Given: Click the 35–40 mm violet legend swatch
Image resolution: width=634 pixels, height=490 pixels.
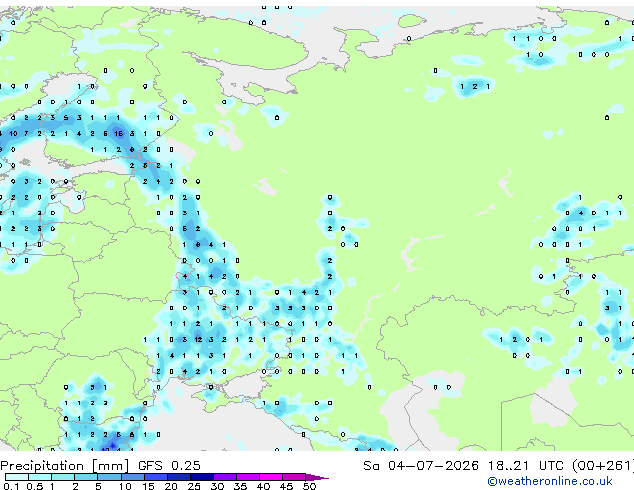Looking at the screenshot, I should pyautogui.click(x=248, y=477).
